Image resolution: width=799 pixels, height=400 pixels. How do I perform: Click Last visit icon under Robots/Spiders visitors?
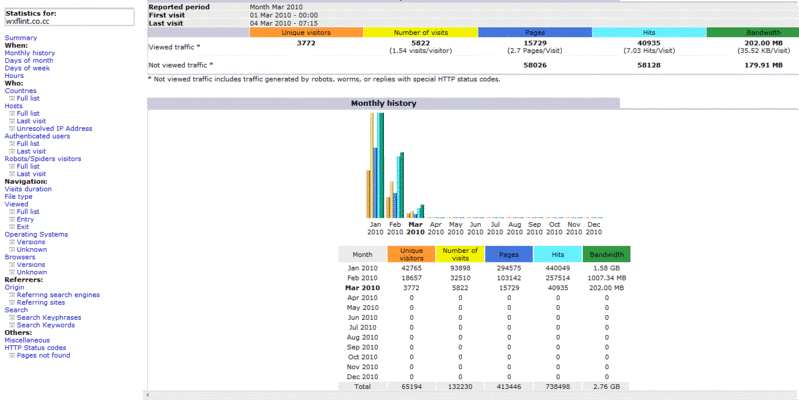(x=12, y=174)
